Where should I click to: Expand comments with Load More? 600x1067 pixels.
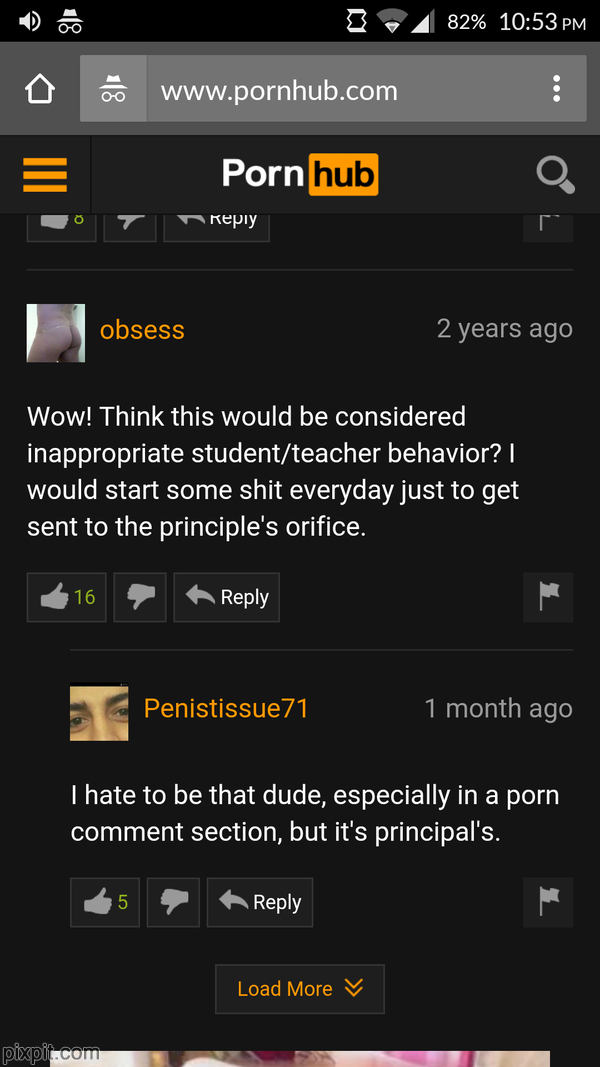[x=300, y=989]
